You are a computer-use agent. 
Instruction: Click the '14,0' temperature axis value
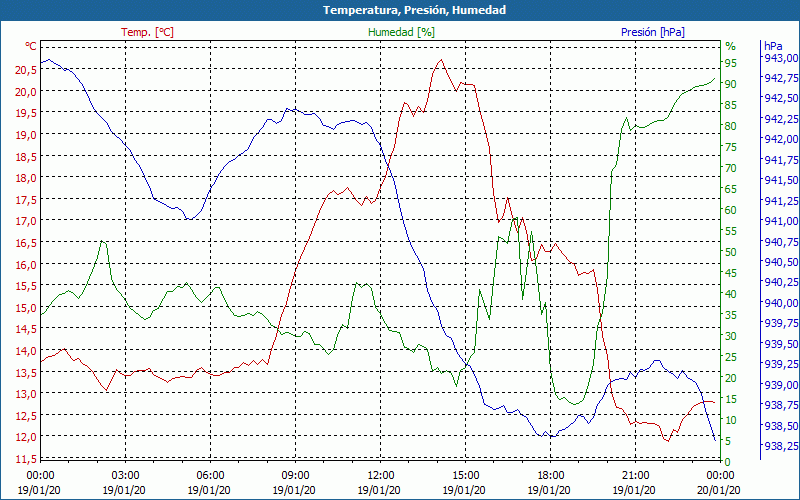click(x=26, y=351)
